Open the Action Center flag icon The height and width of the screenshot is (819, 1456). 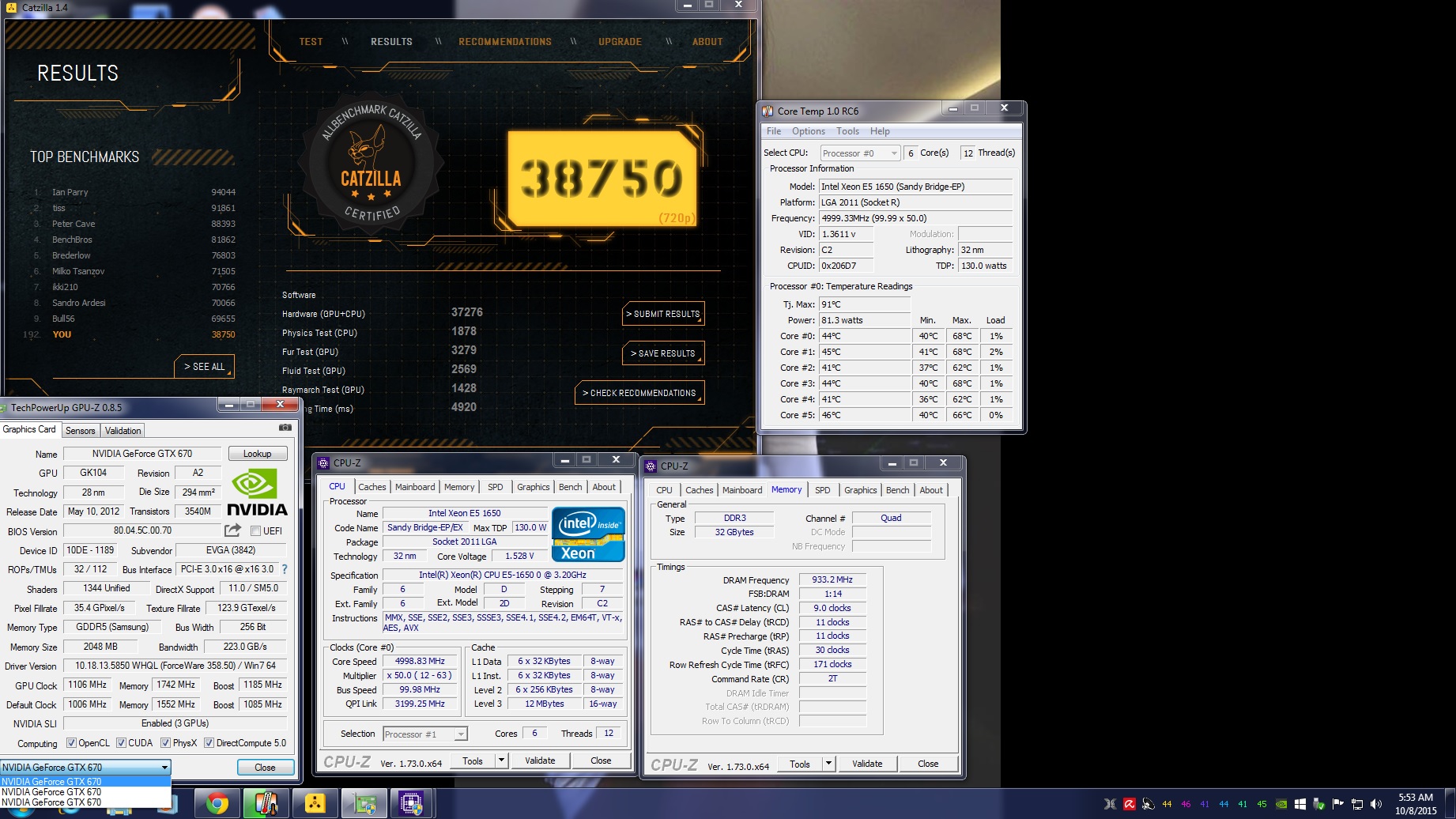point(1337,804)
